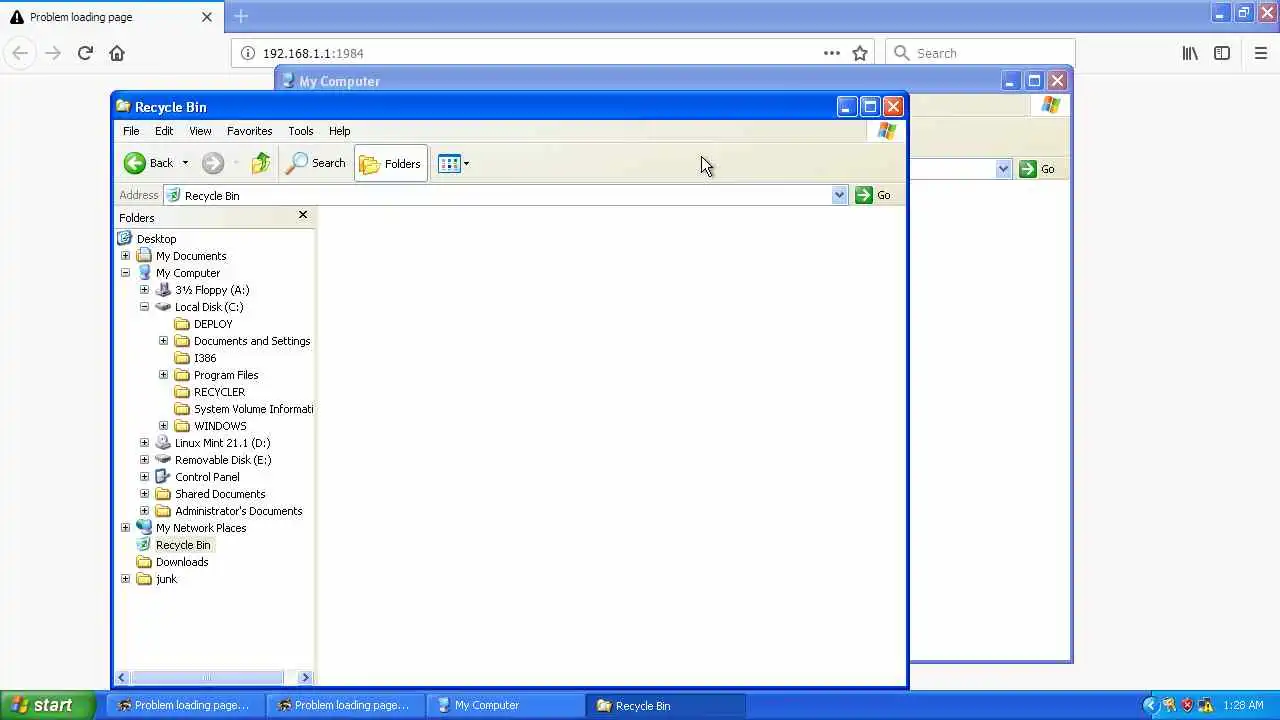The width and height of the screenshot is (1280, 720).
Task: Click the greyed Forward arrow icon
Action: click(213, 163)
